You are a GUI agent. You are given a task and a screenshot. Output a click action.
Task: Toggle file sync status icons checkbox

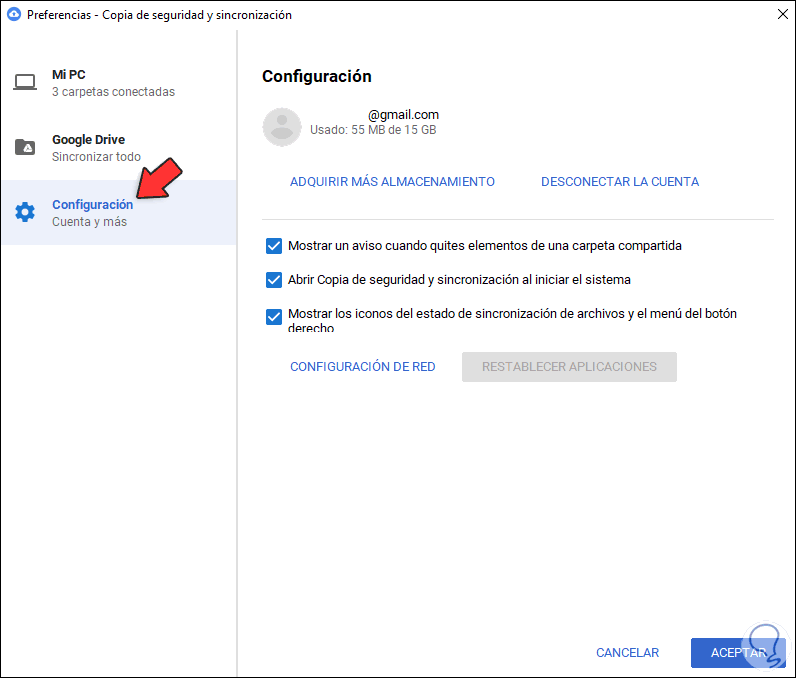pos(274,317)
